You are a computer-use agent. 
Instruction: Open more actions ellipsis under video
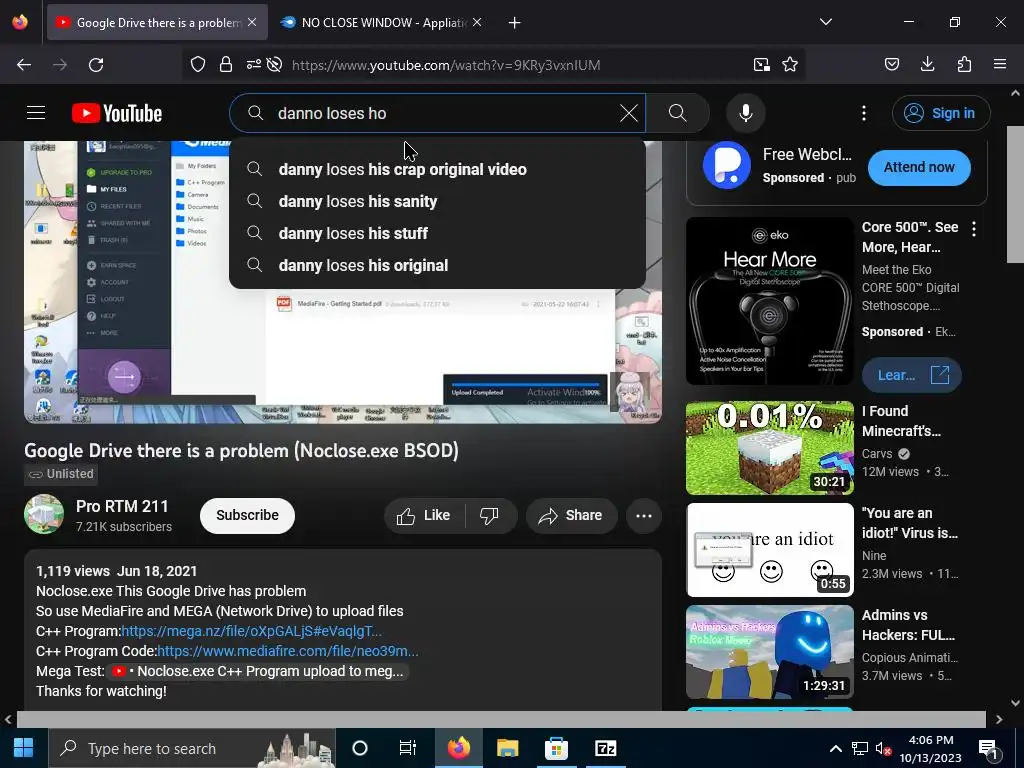coord(644,515)
